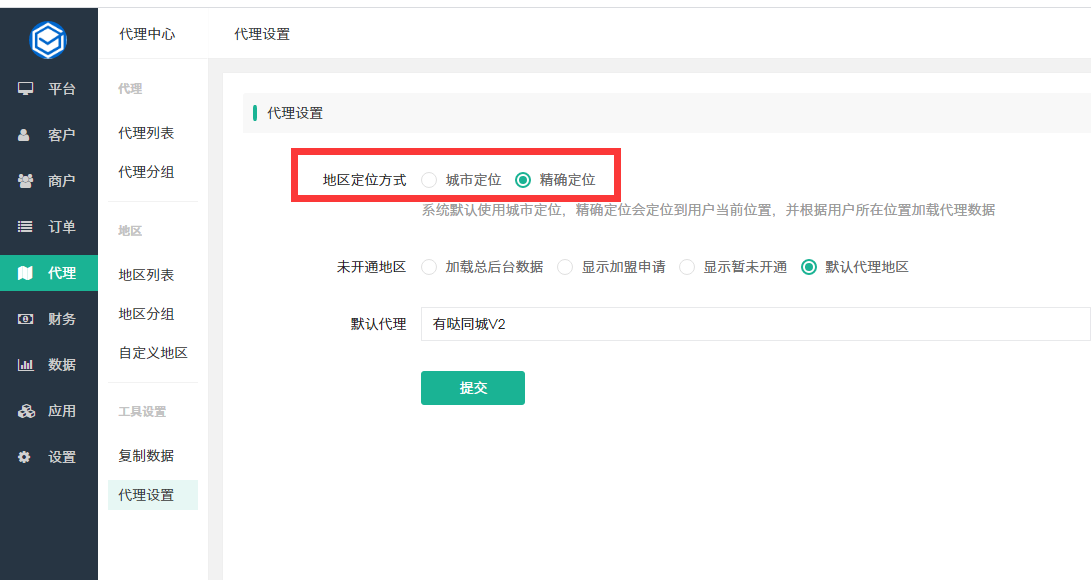Image resolution: width=1091 pixels, height=580 pixels.
Task: Open the 客户 sidebar menu label
Action: tap(62, 135)
